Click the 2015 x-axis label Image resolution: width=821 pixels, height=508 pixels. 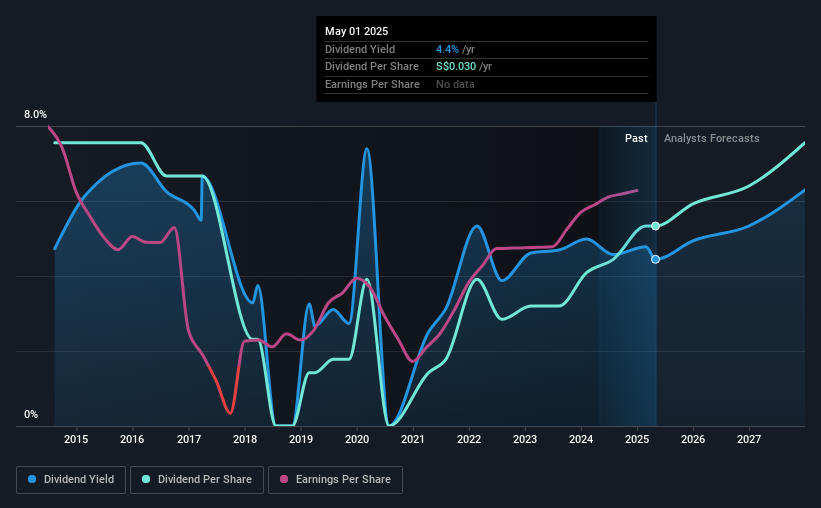(x=76, y=439)
